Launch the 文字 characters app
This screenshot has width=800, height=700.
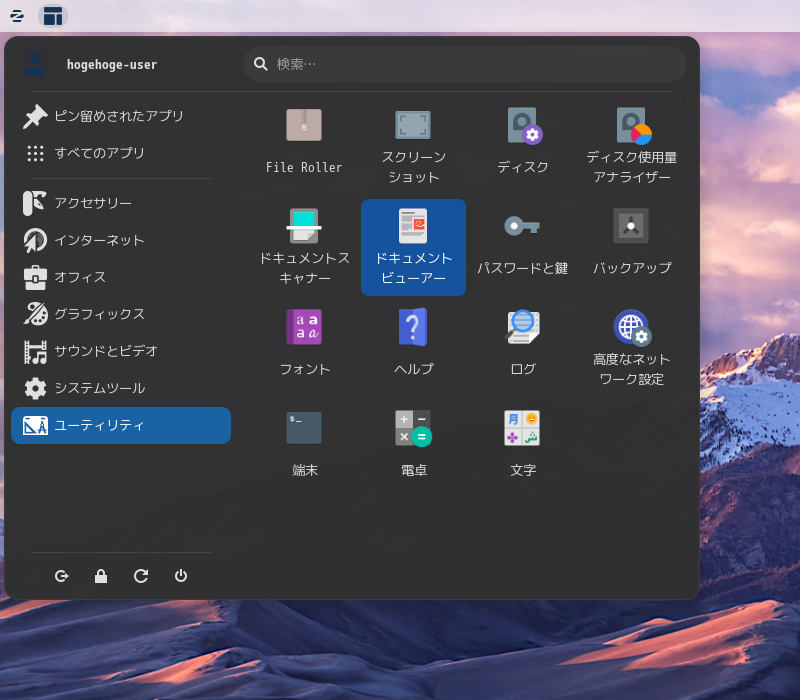click(x=522, y=449)
